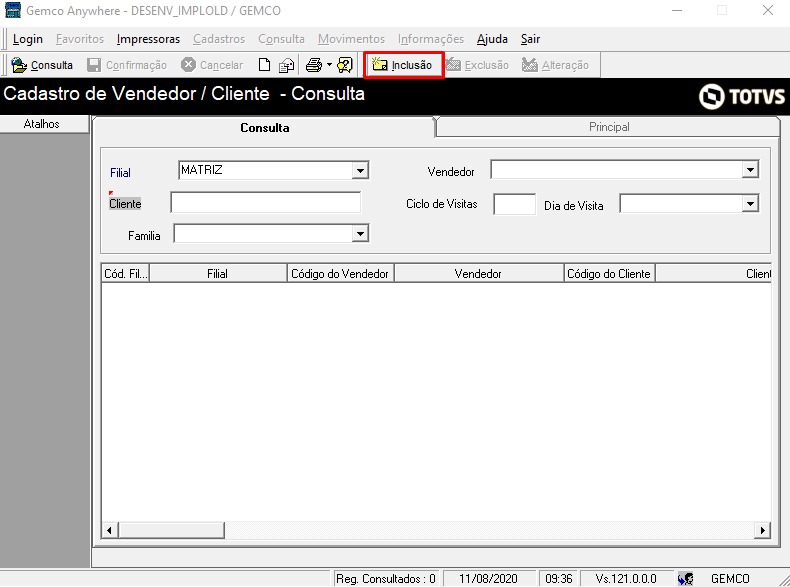790x587 pixels.
Task: Click the Ciclo de Visitas input field
Action: point(514,204)
